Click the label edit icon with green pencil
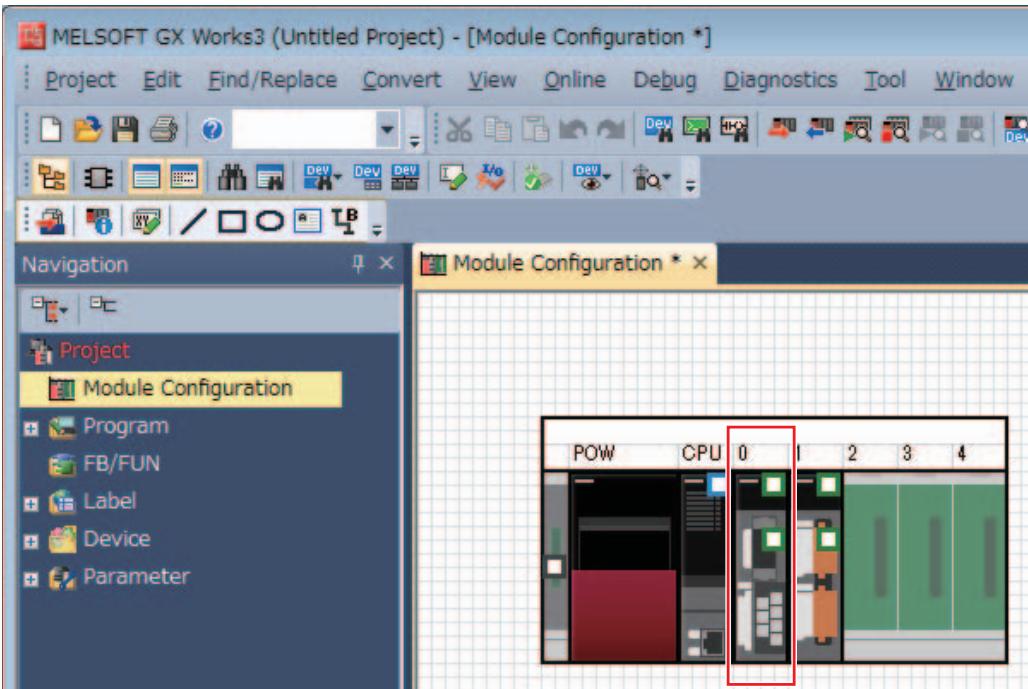The image size is (1028, 689). click(452, 177)
